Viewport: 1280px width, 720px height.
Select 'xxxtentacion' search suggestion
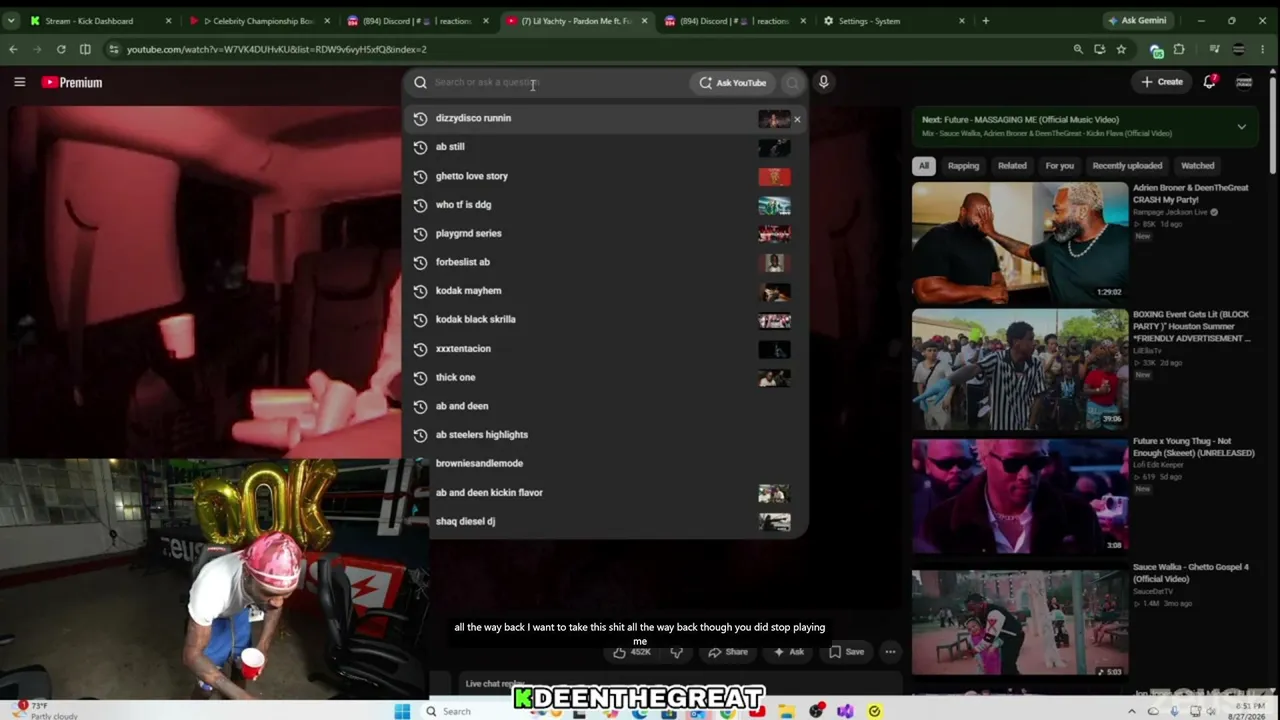click(606, 349)
